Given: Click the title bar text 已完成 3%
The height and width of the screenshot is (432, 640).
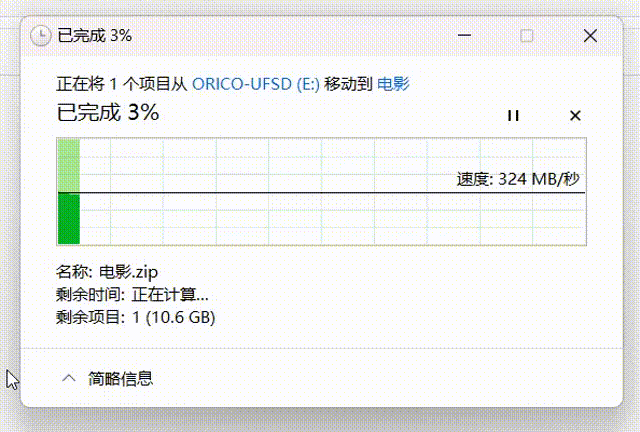Looking at the screenshot, I should coord(95,36).
